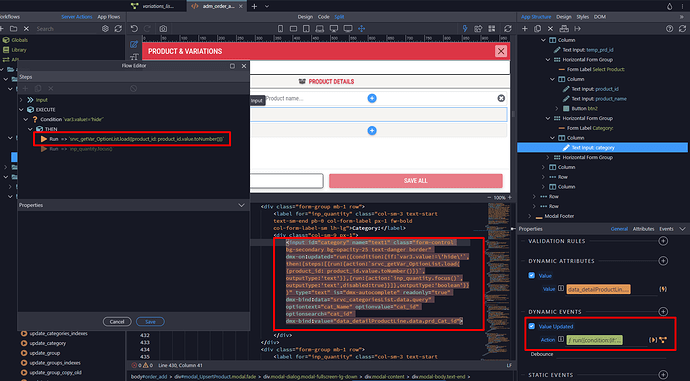Click plus icon next to Validation Rules
Image resolution: width=690 pixels, height=381 pixels.
point(663,241)
